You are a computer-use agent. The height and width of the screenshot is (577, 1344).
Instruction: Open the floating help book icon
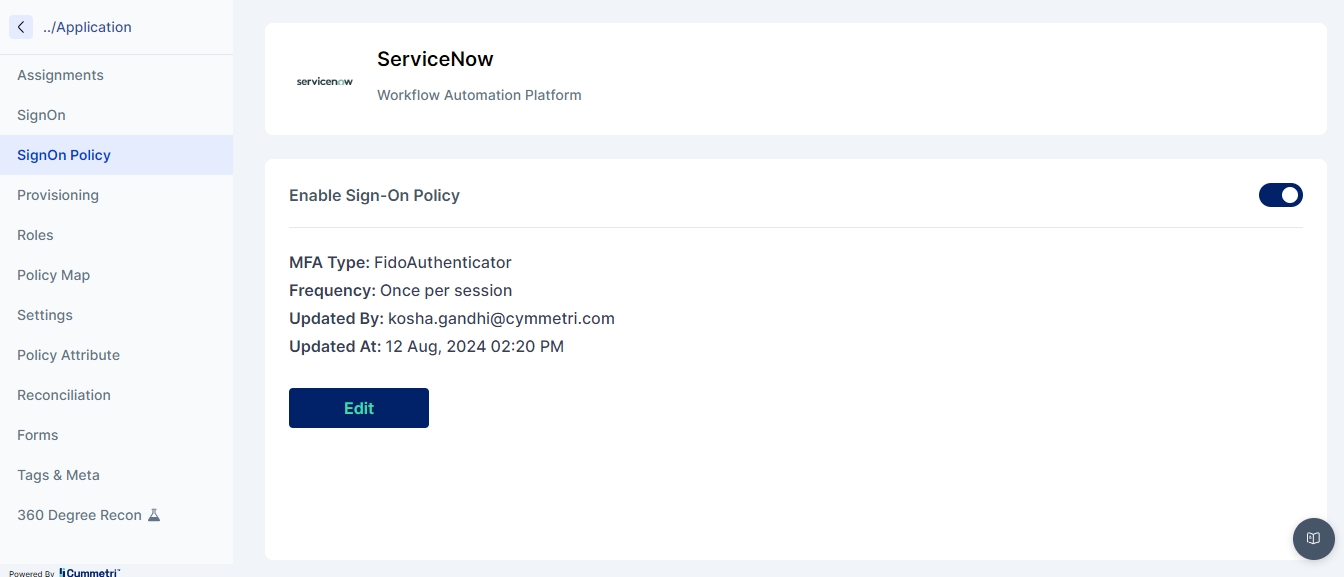tap(1313, 539)
